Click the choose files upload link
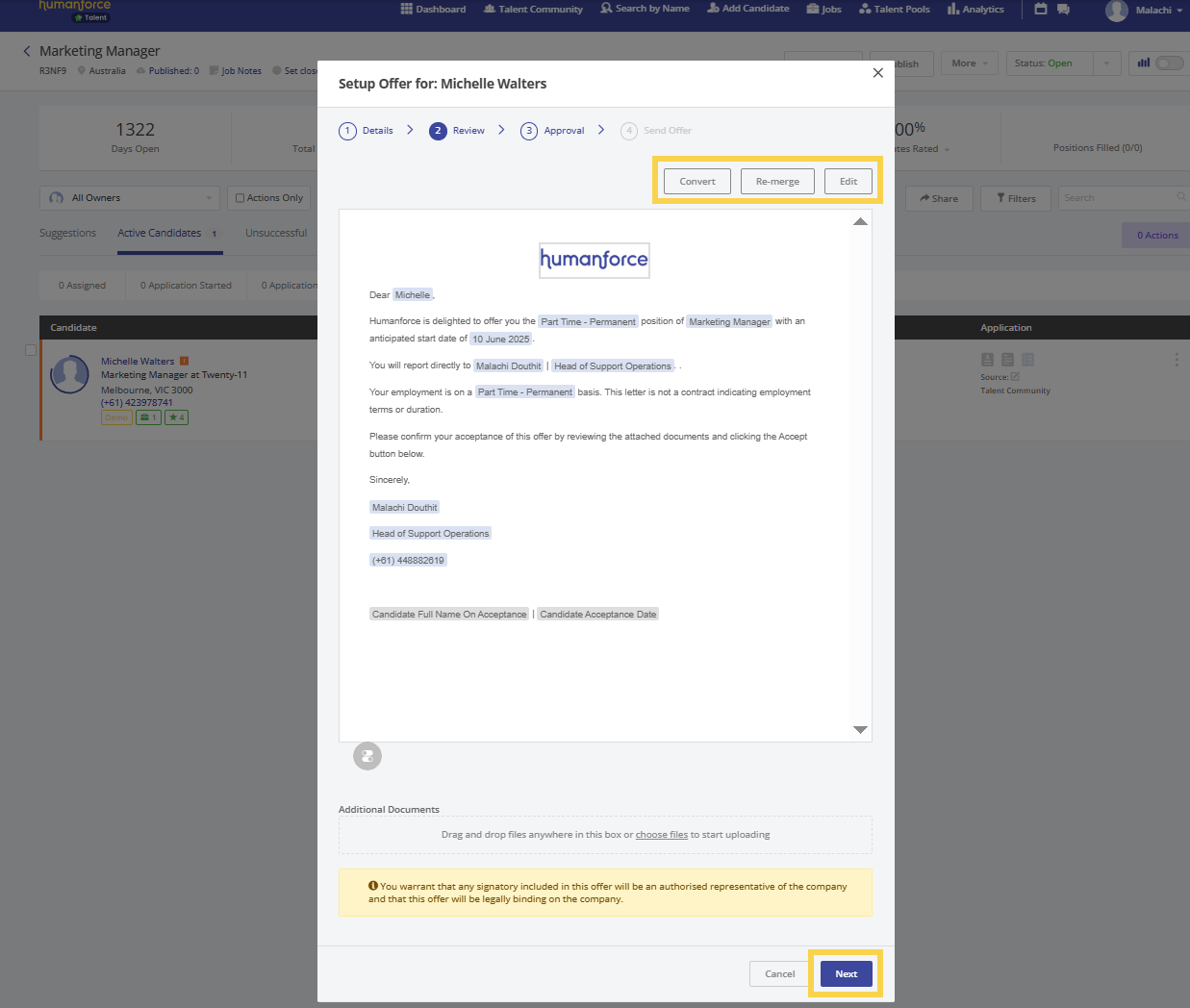Image resolution: width=1190 pixels, height=1008 pixels. coord(661,835)
